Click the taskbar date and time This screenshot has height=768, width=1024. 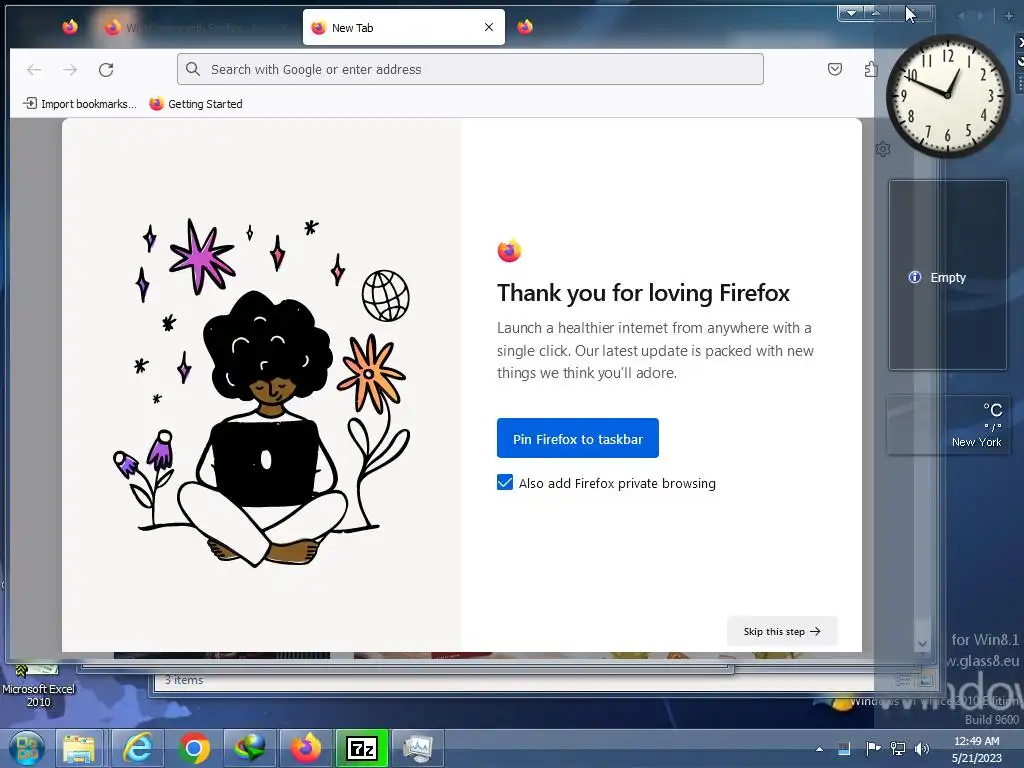pyautogui.click(x=976, y=749)
